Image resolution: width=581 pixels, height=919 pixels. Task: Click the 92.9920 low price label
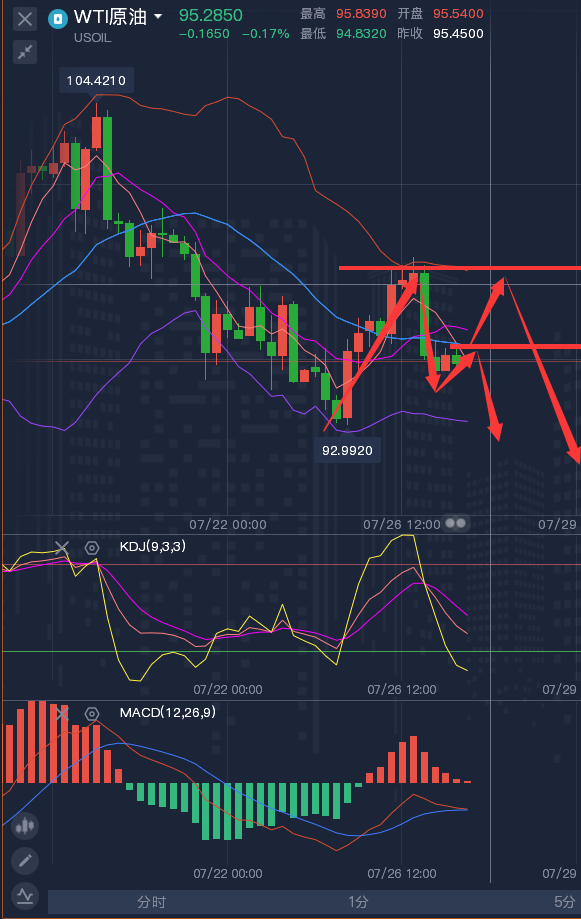coord(347,450)
